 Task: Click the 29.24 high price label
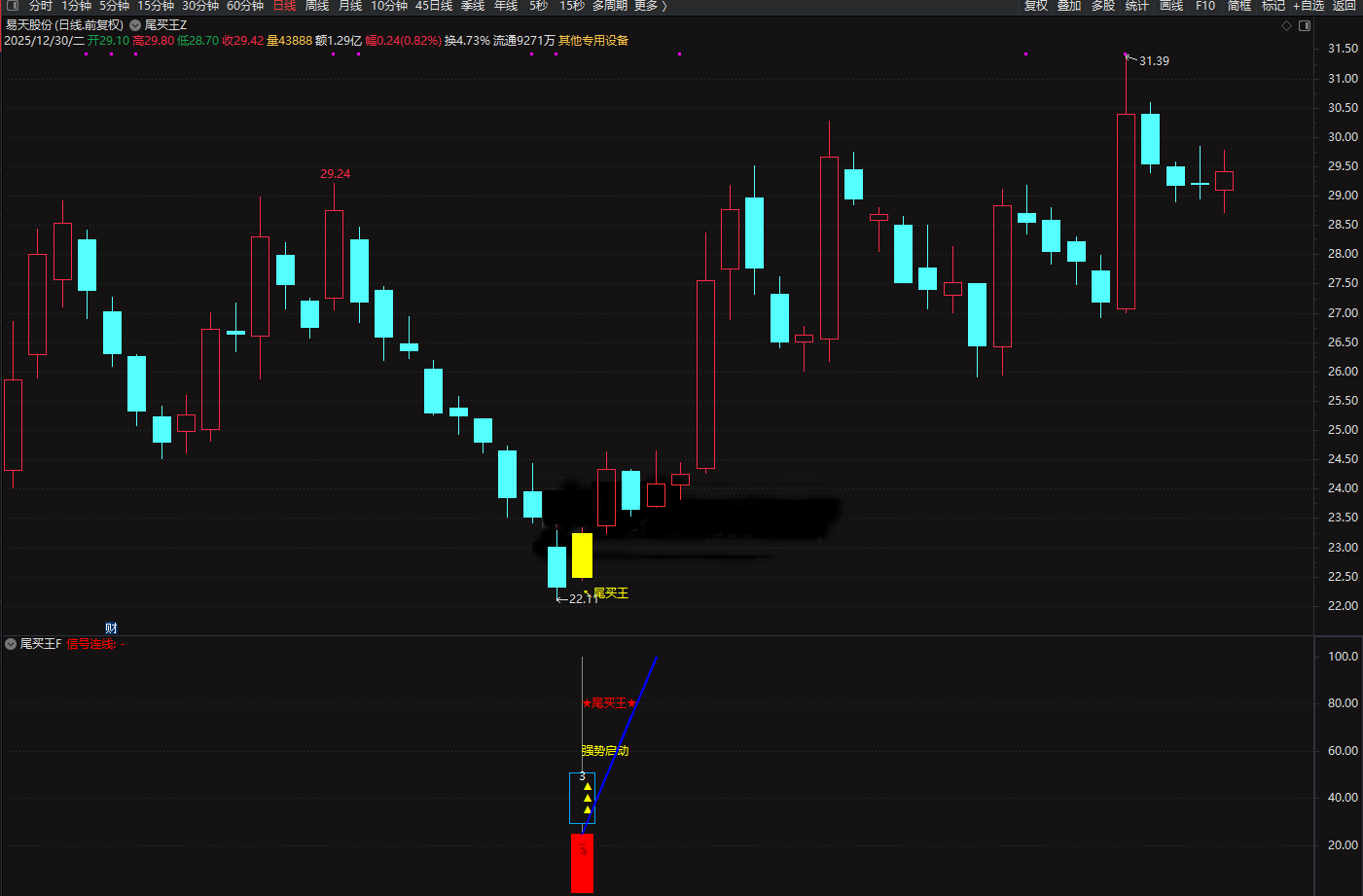[x=336, y=174]
